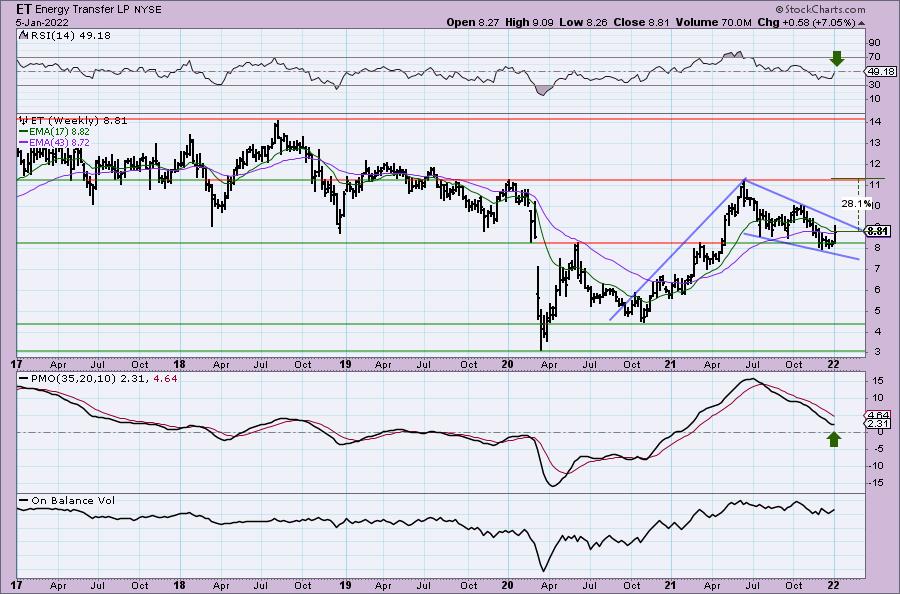Click the Open 8.27 value
Screen dimensions: 900x594
(474, 22)
